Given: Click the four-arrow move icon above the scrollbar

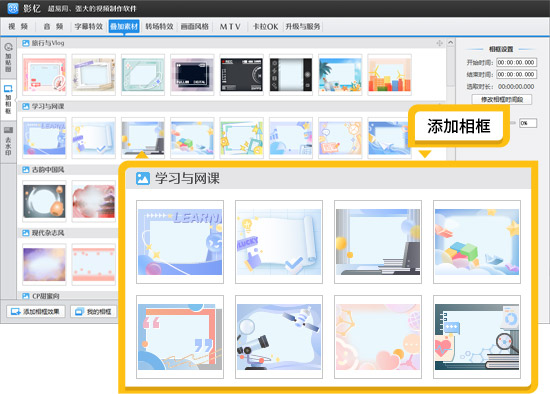Looking at the screenshot, I should [x=440, y=43].
